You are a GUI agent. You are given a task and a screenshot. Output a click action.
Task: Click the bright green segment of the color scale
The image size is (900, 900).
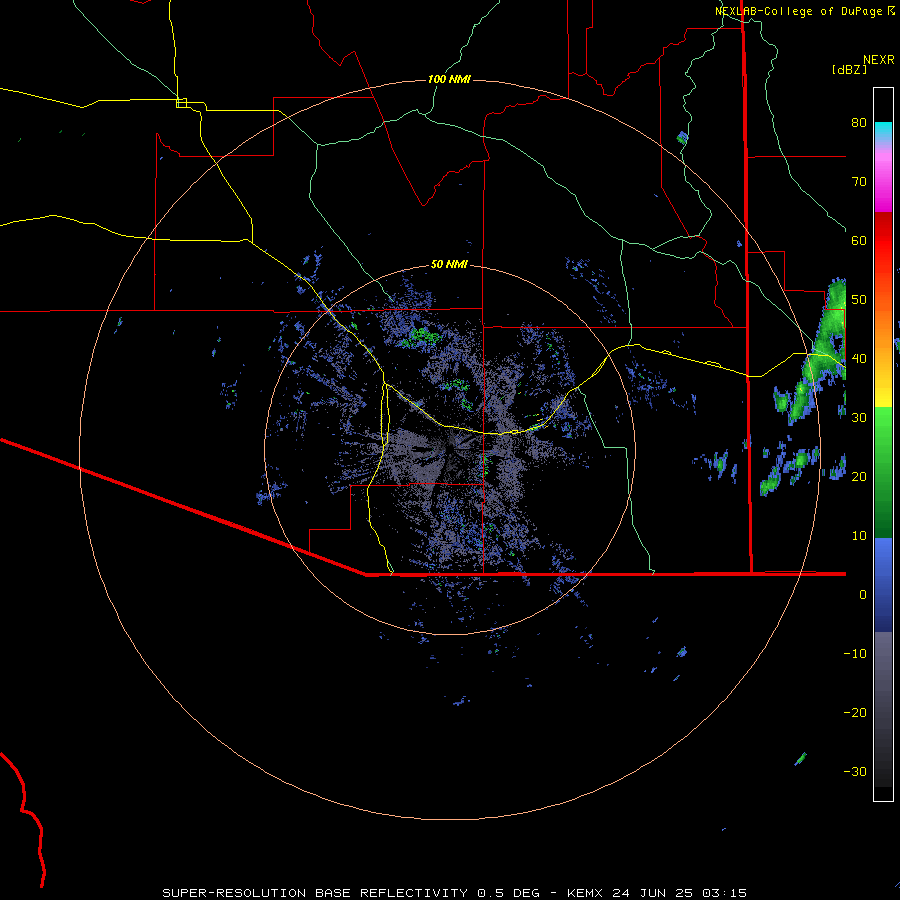click(x=883, y=428)
